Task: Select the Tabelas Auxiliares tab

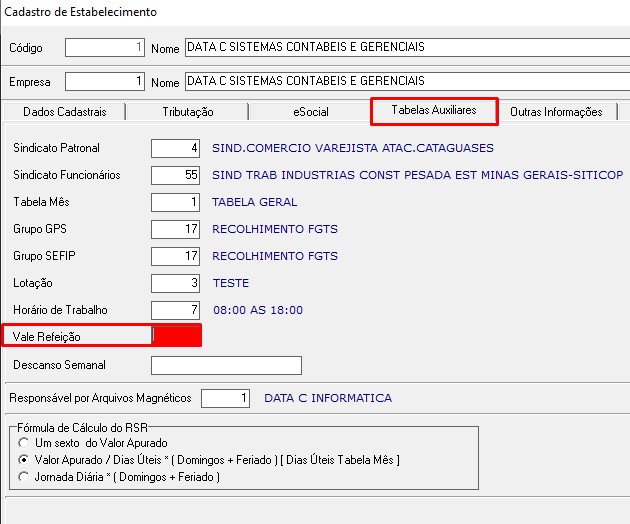Action: (x=434, y=111)
